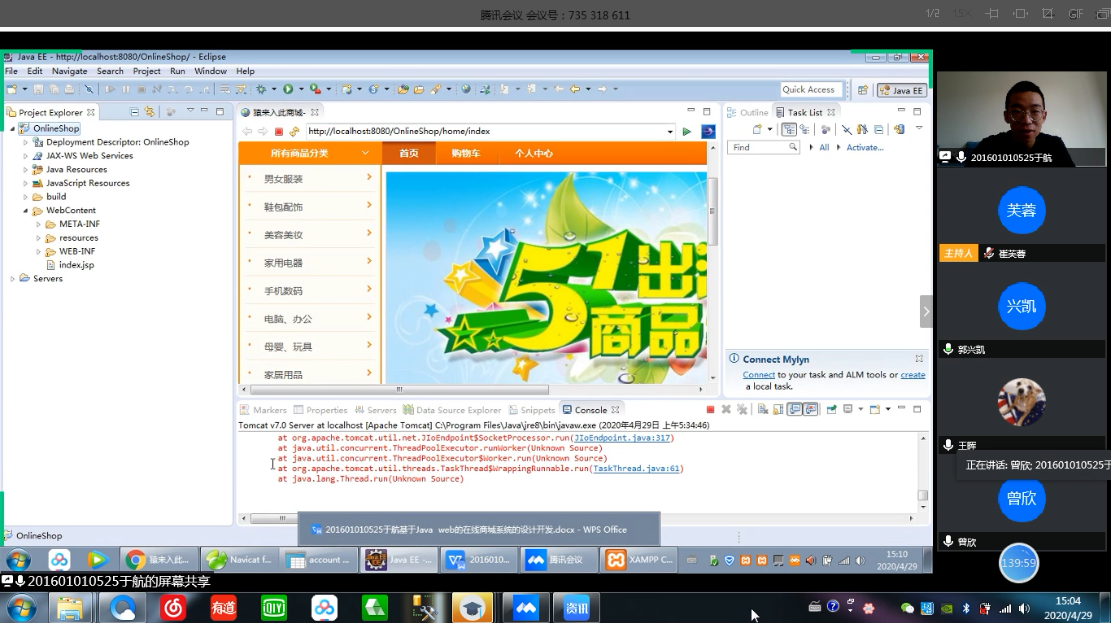Switch to the Servers tab
This screenshot has width=1111, height=623.
(376, 410)
